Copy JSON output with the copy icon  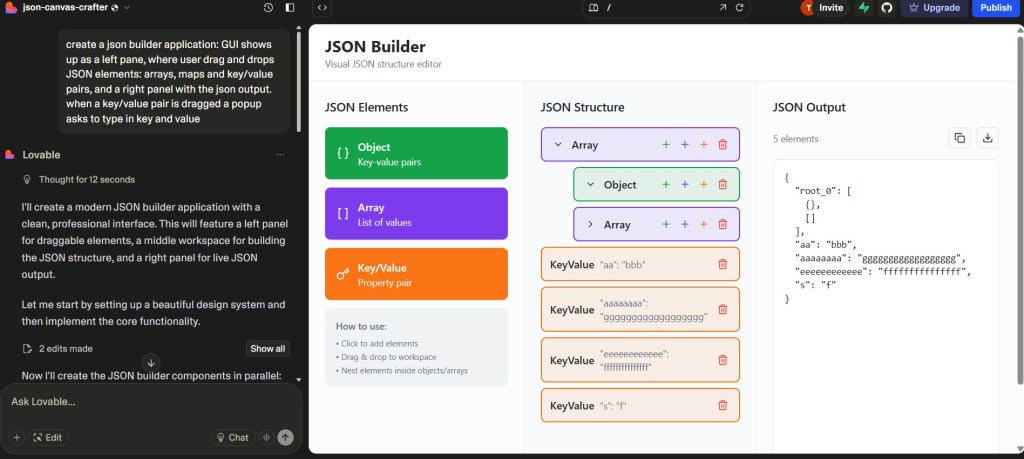[959, 138]
